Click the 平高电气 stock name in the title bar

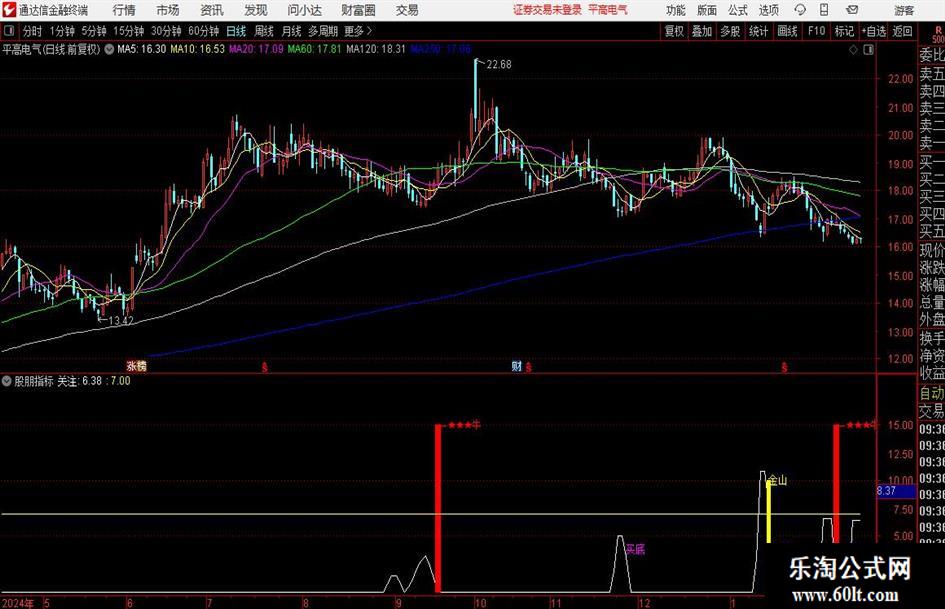pyautogui.click(x=608, y=10)
